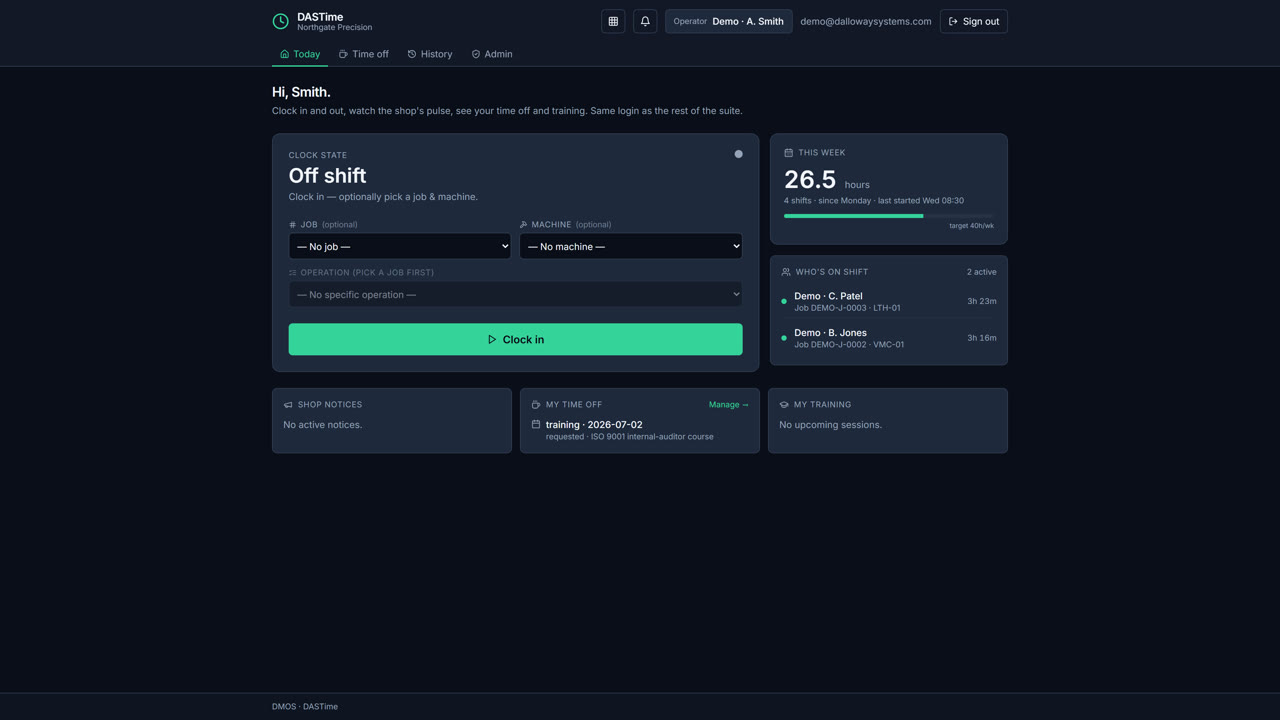Viewport: 1280px width, 720px height.
Task: Open the Operator Demo · A. Smith selector
Action: tap(728, 21)
